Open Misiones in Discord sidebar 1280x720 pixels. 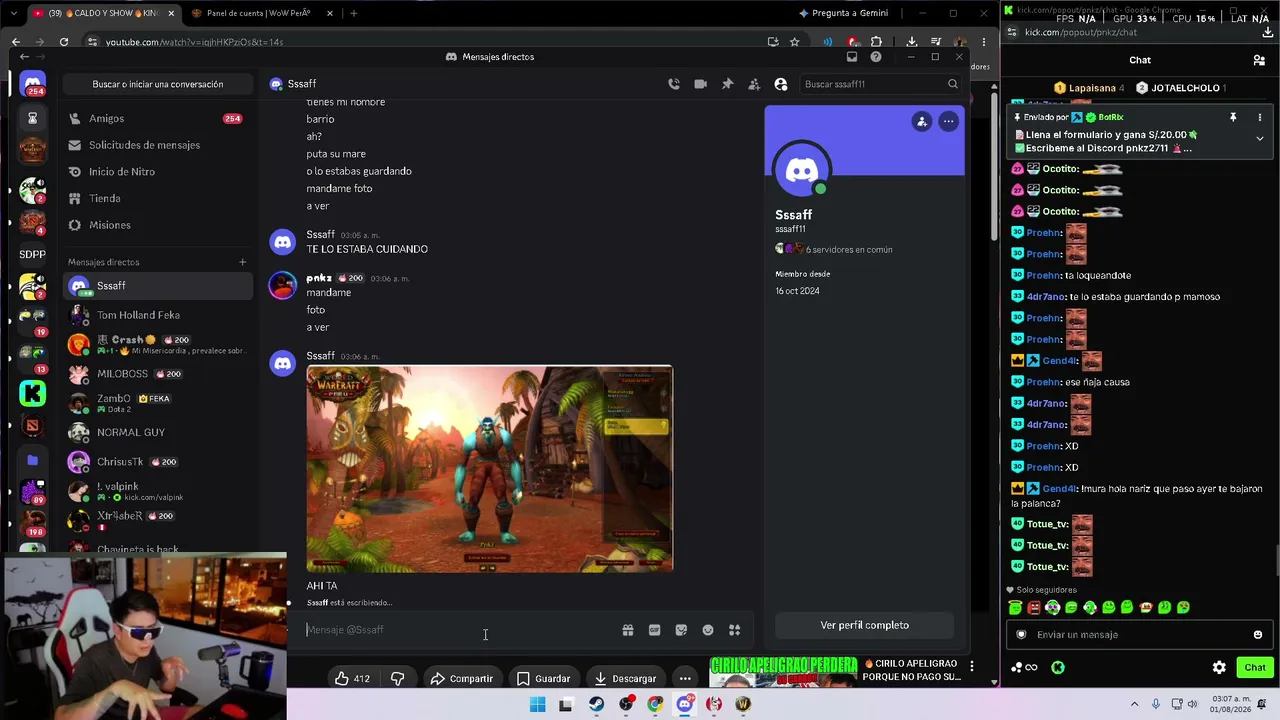coord(157,225)
